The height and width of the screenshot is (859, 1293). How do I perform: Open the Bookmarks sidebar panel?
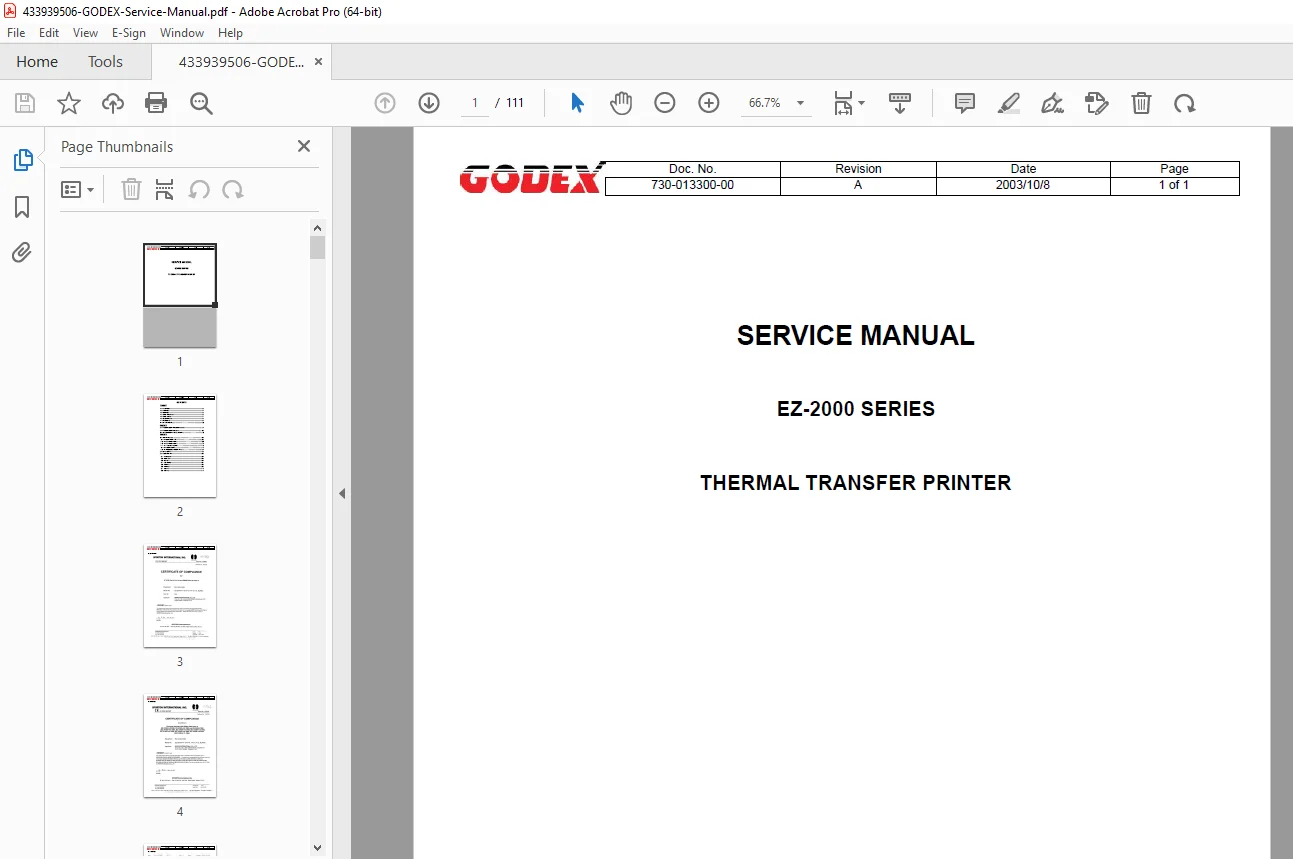22,207
